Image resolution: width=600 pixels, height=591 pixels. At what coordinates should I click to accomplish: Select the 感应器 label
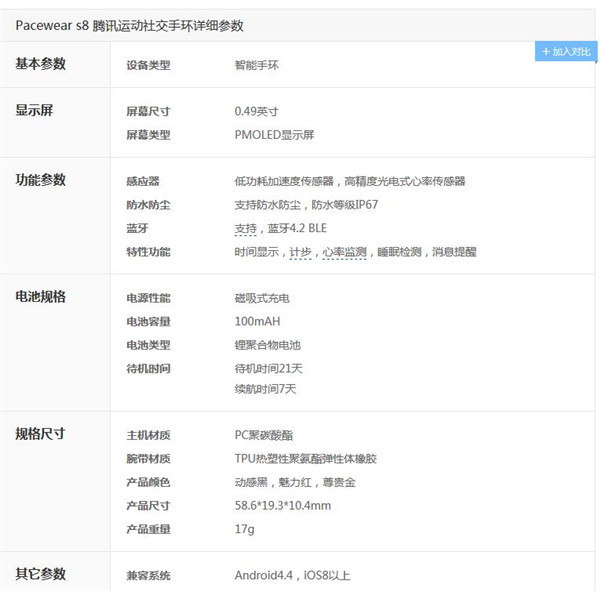[x=143, y=181]
